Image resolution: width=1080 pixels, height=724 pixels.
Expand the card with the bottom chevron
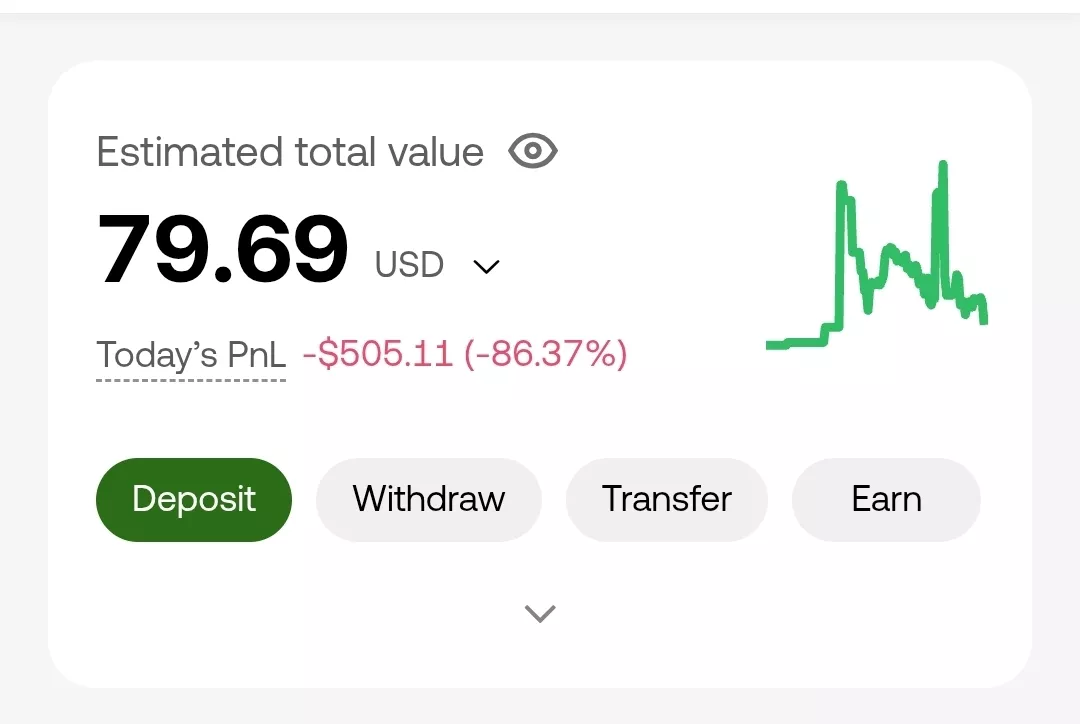(540, 613)
